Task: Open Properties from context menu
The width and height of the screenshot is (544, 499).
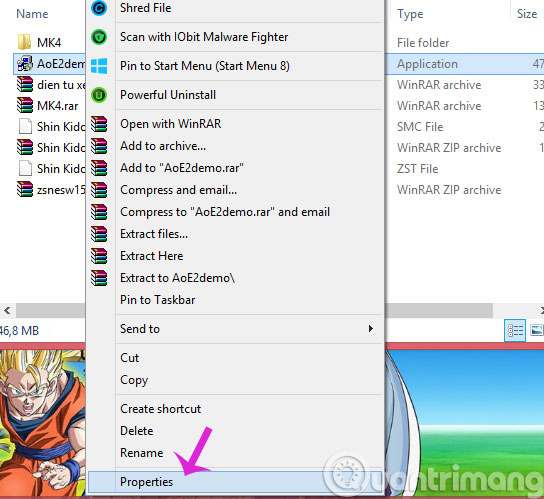Action: tap(235, 482)
